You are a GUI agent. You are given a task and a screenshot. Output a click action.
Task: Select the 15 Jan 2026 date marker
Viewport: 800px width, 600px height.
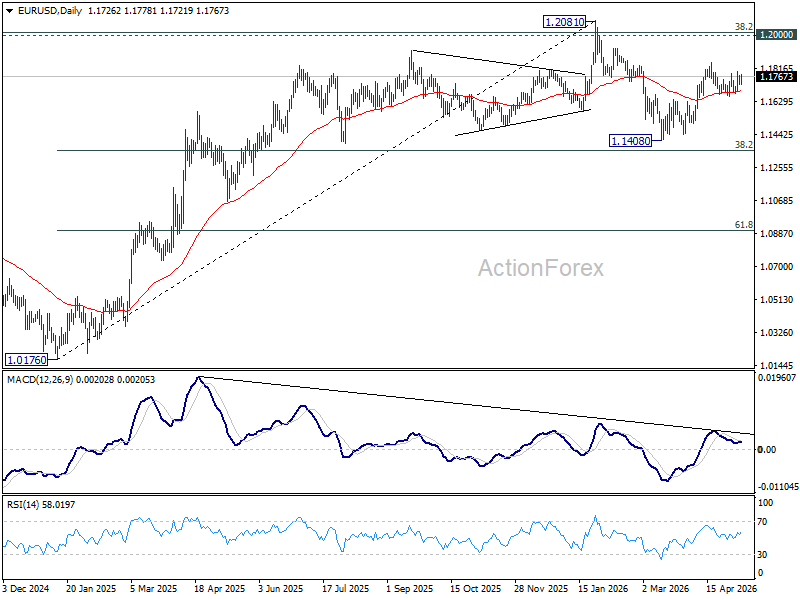click(x=604, y=588)
